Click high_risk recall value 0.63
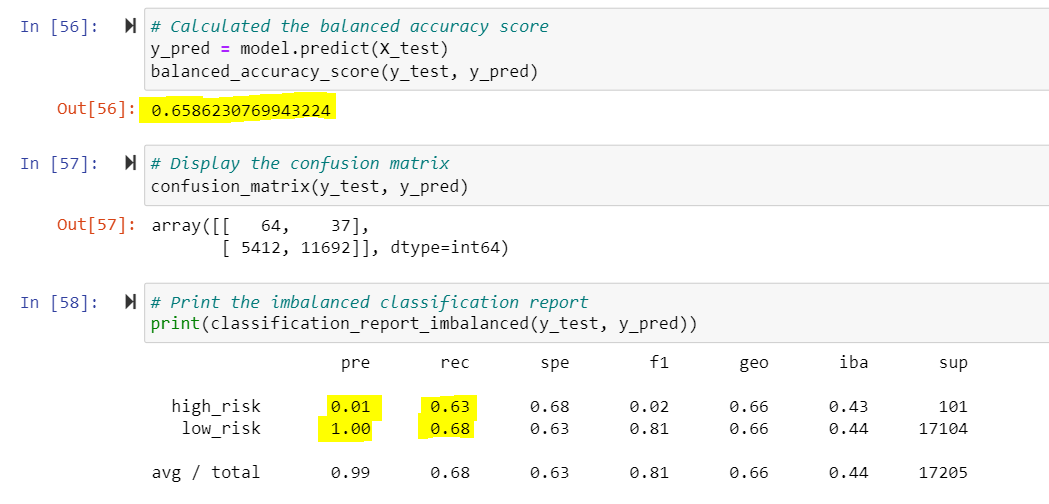This screenshot has width=1049, height=504. tap(450, 406)
